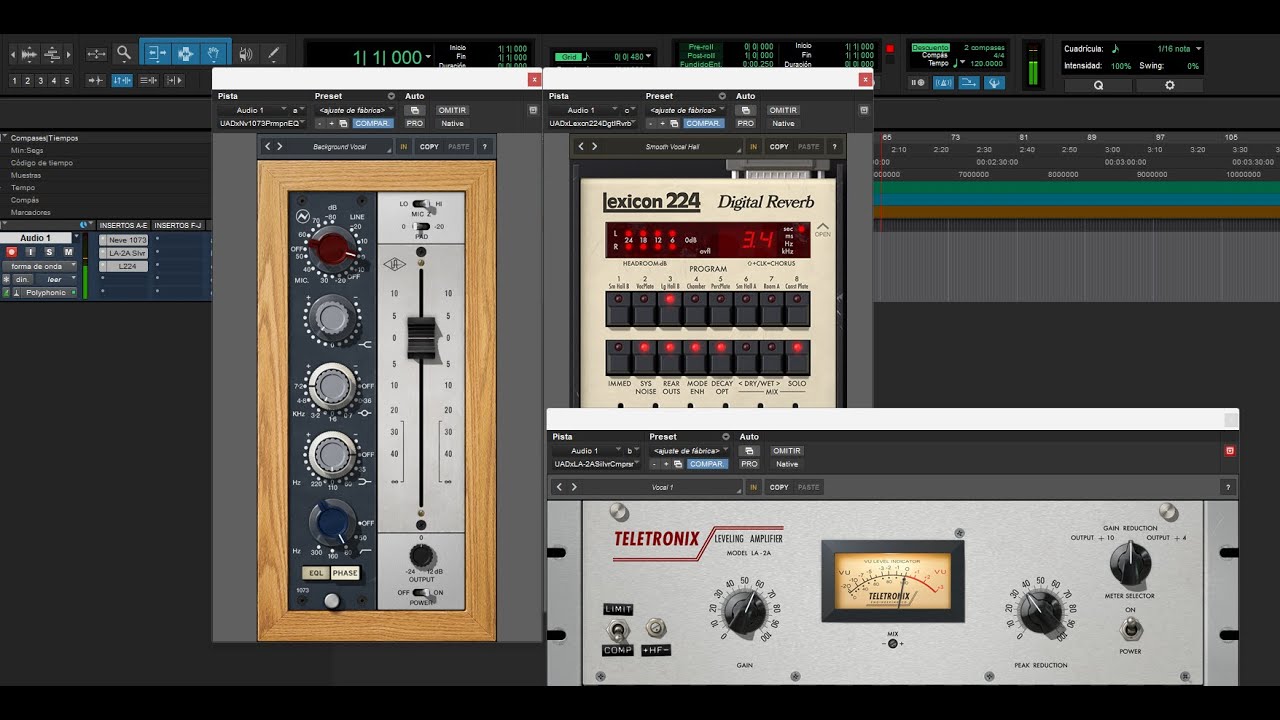Record-enable the Audio 1 track
1280x720 pixels.
(12, 252)
